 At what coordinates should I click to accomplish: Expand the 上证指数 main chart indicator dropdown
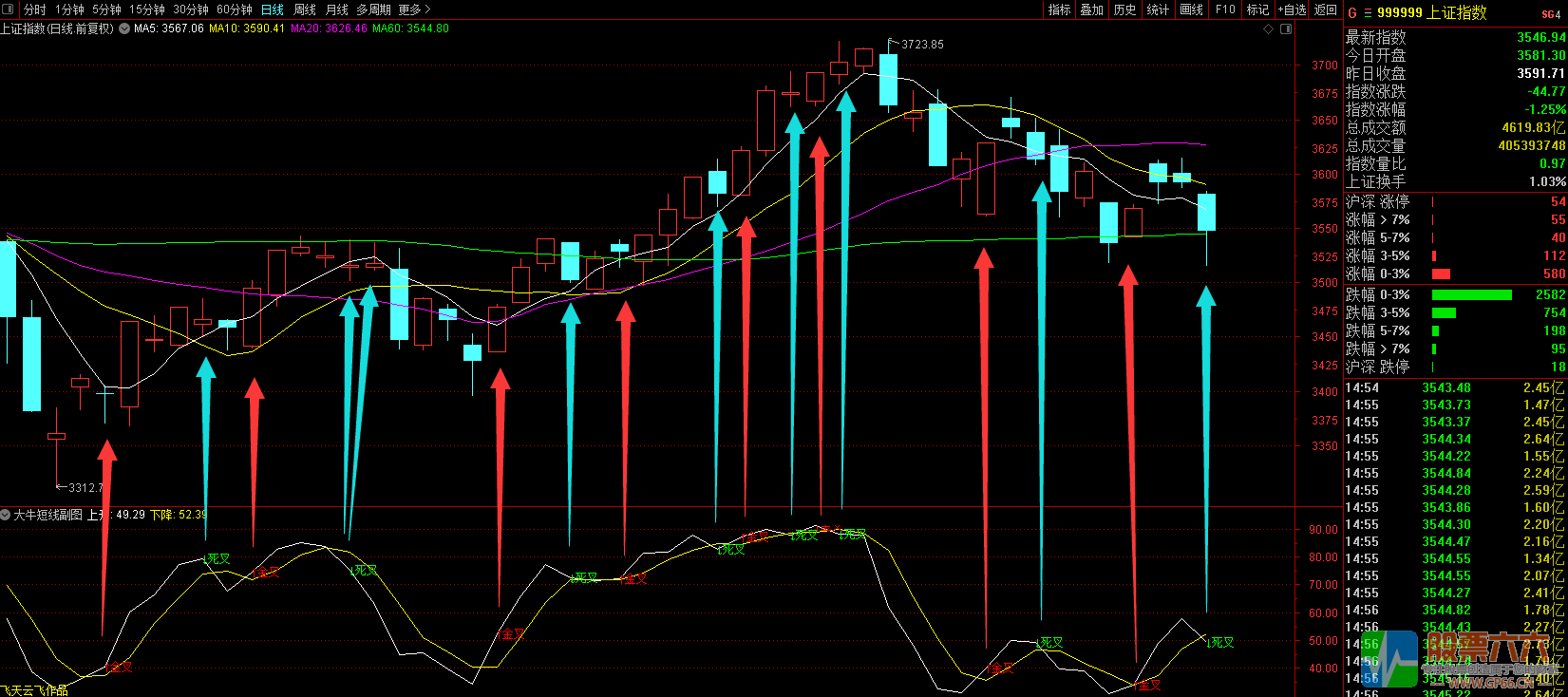pyautogui.click(x=123, y=28)
